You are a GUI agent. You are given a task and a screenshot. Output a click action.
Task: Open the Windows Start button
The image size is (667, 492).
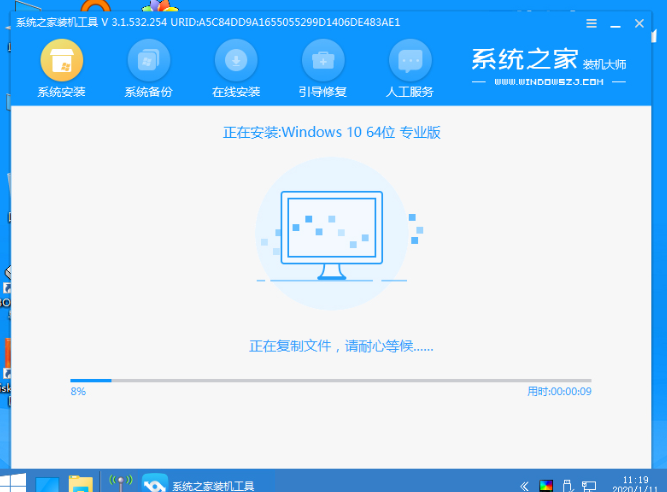click(15, 483)
